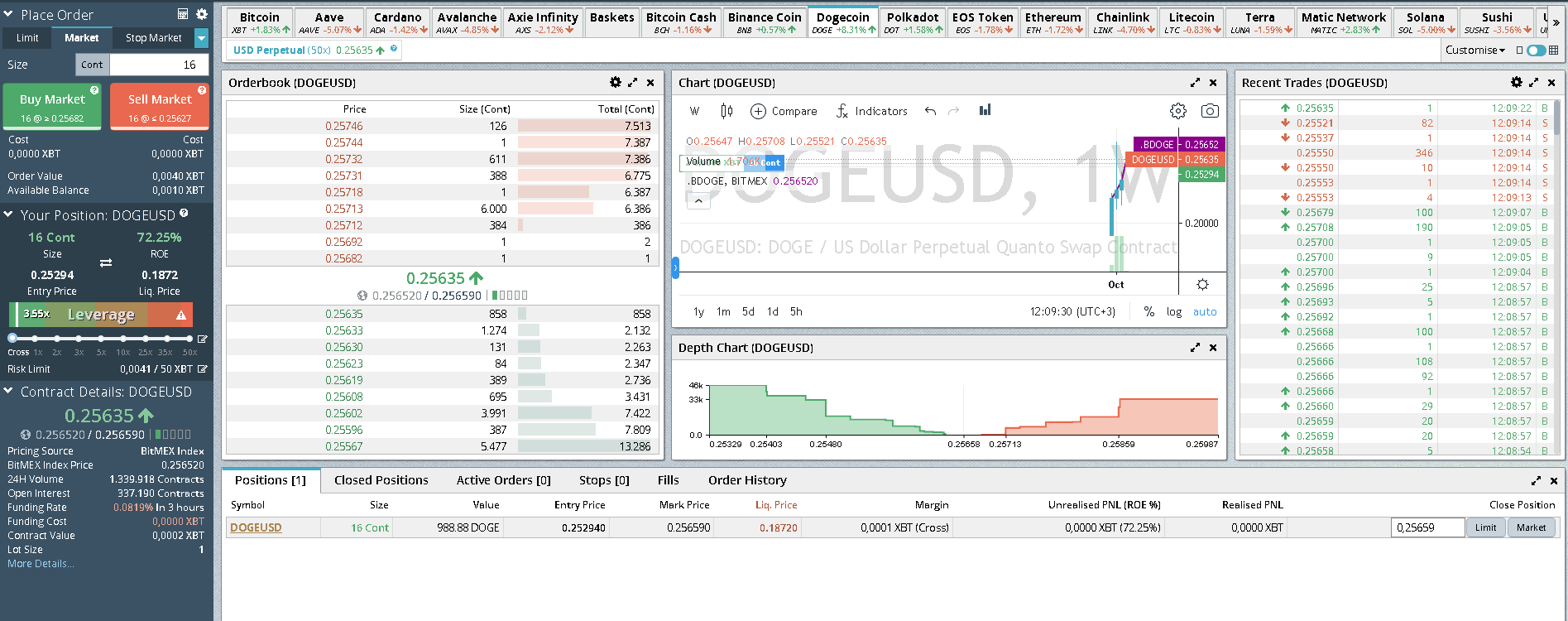Take a chart snapshot with camera icon
Image resolution: width=1568 pixels, height=621 pixels.
(1210, 111)
